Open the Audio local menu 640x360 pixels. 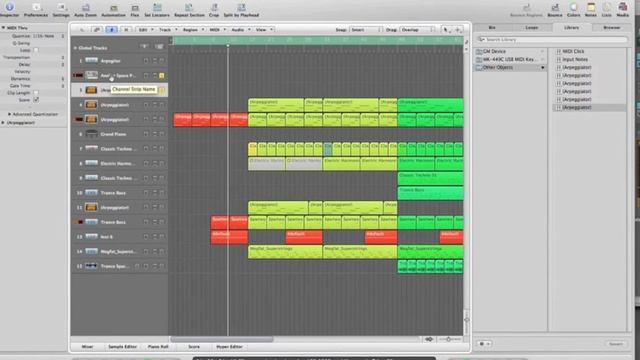[x=240, y=30]
